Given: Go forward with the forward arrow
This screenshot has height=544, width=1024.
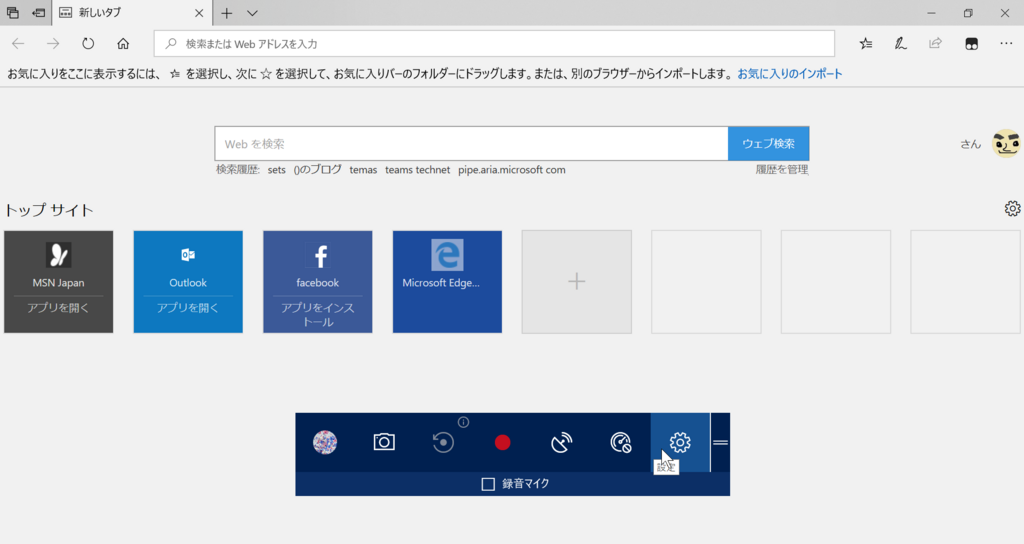Looking at the screenshot, I should [x=53, y=44].
